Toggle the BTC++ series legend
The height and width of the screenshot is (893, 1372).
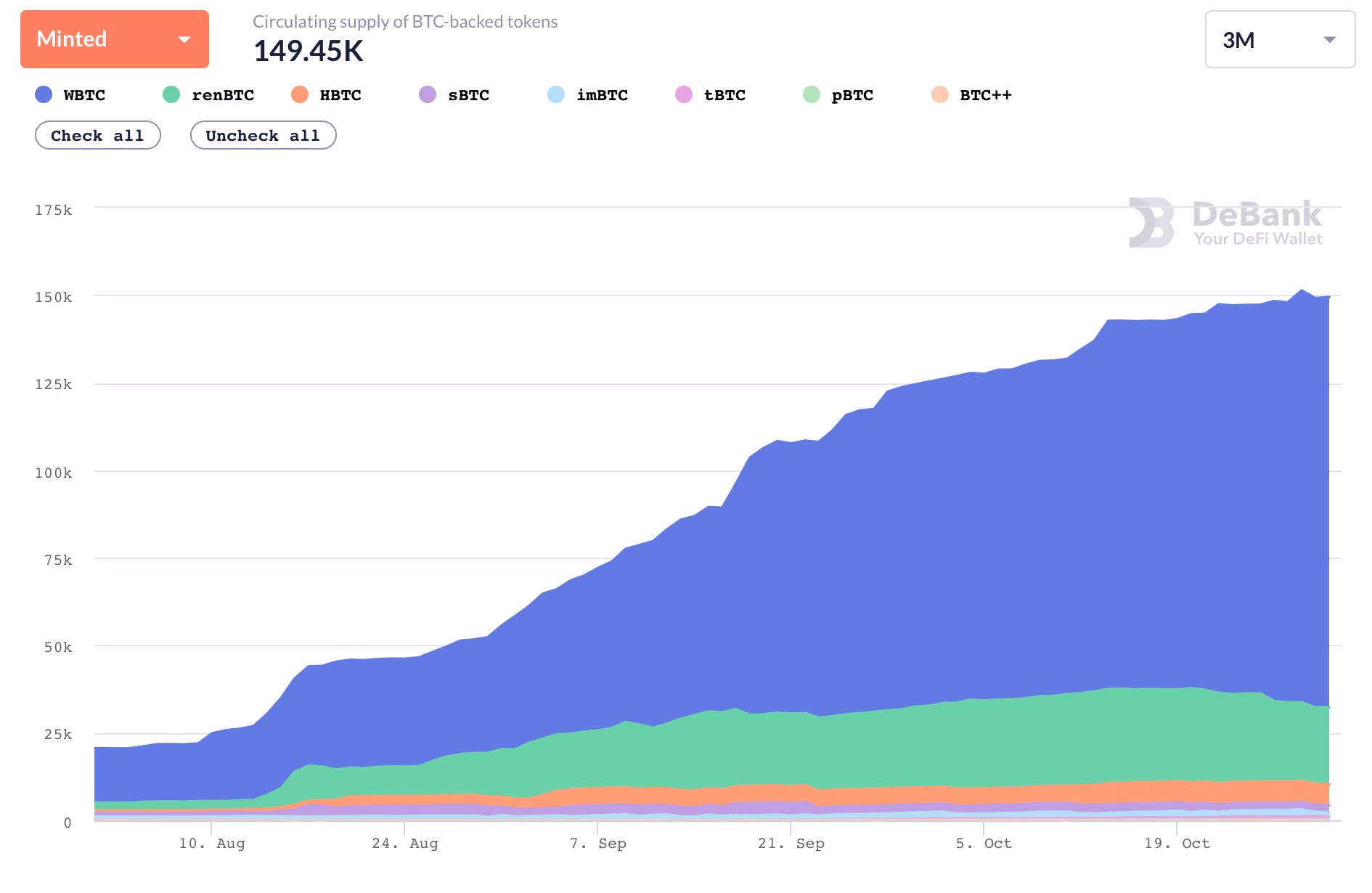(971, 95)
